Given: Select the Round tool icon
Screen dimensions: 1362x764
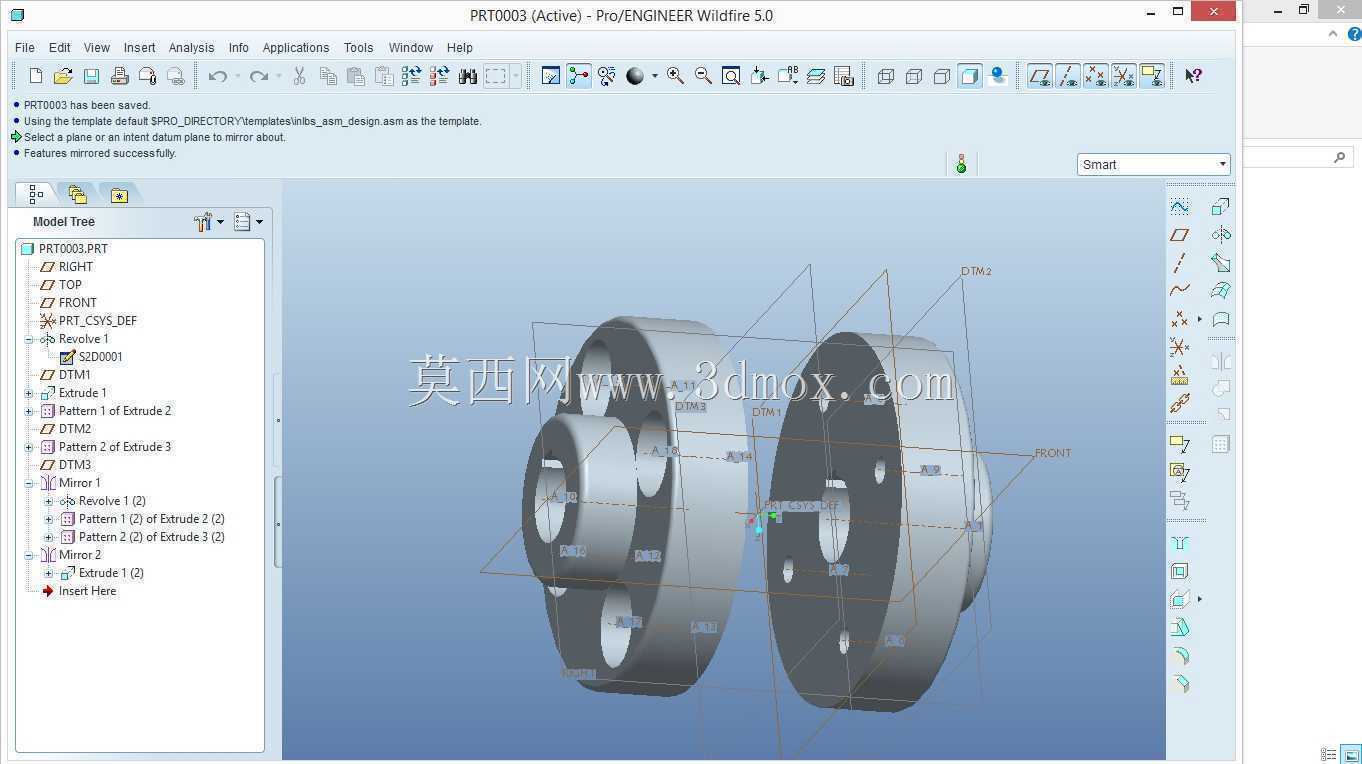Looking at the screenshot, I should (x=1180, y=656).
